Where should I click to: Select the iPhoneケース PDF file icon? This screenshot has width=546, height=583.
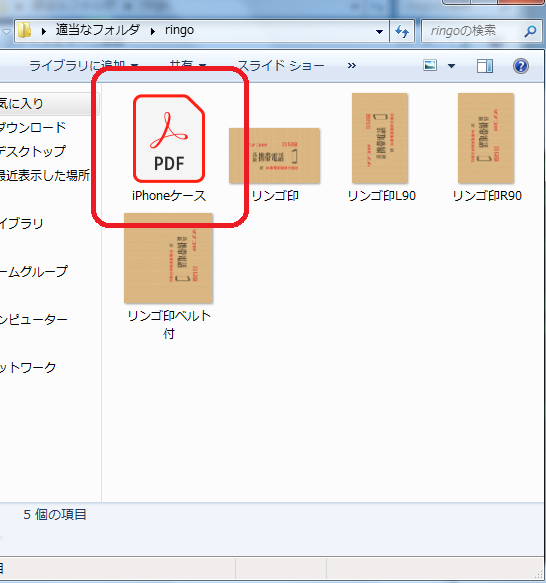click(169, 138)
